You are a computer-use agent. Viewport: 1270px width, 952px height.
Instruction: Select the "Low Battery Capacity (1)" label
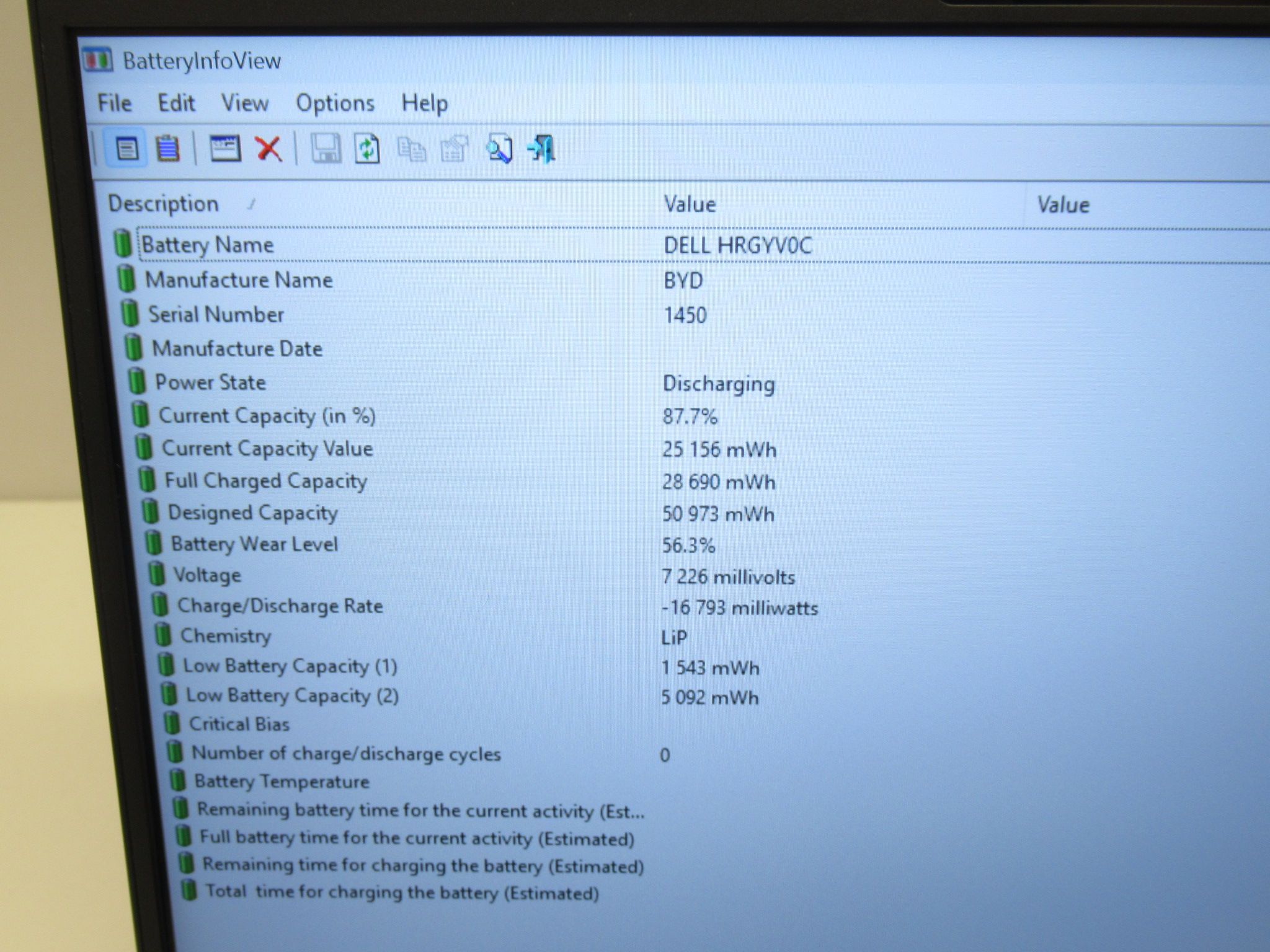click(x=290, y=666)
